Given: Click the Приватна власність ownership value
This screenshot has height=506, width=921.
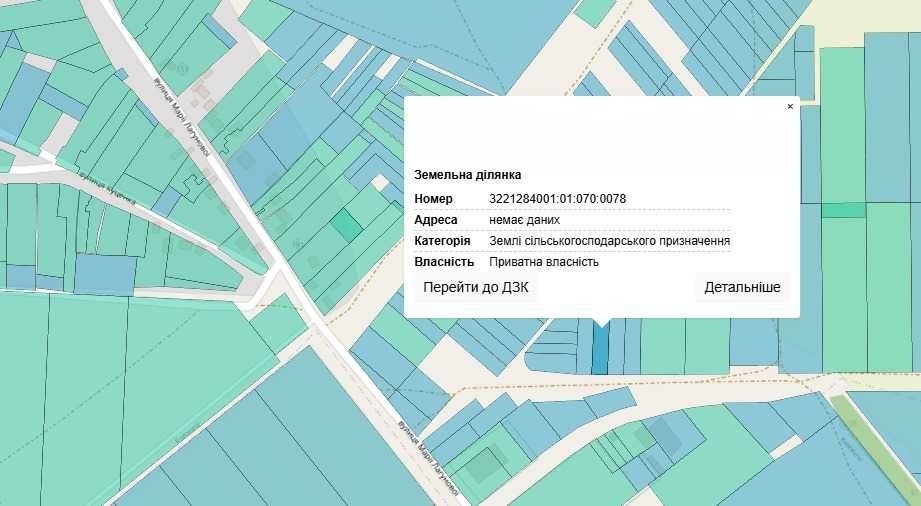Looking at the screenshot, I should pyautogui.click(x=544, y=262).
